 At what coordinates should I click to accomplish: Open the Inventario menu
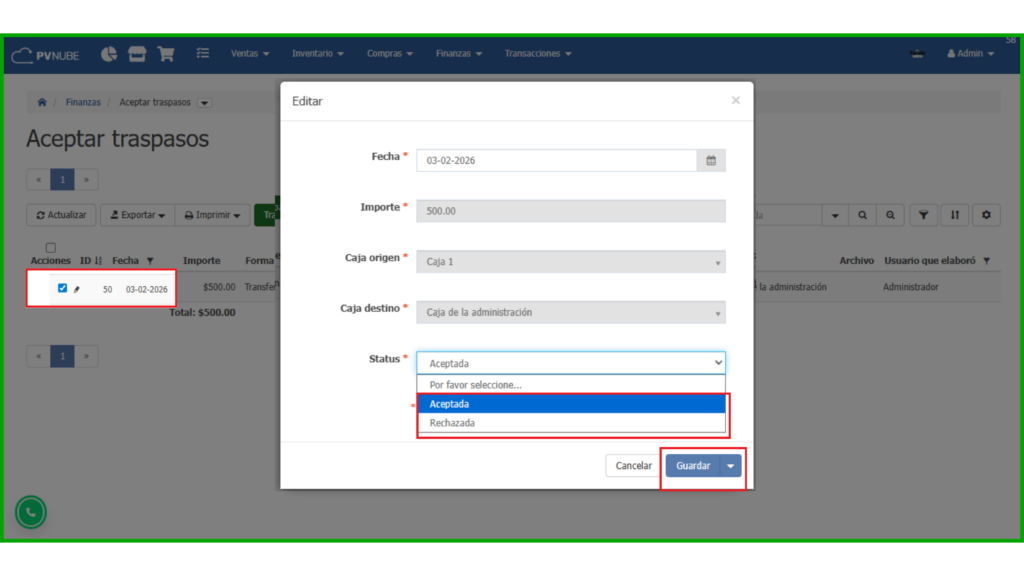[x=317, y=54]
